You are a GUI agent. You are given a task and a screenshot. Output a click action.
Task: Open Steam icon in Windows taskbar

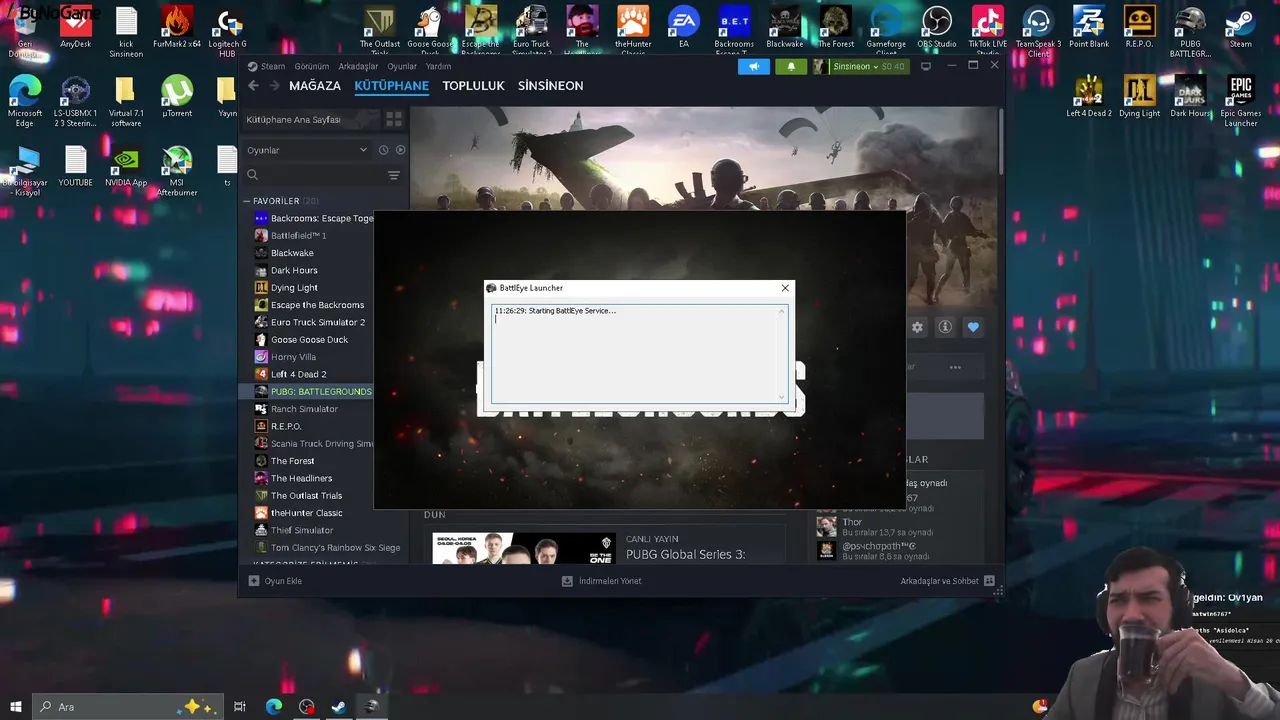coord(339,707)
